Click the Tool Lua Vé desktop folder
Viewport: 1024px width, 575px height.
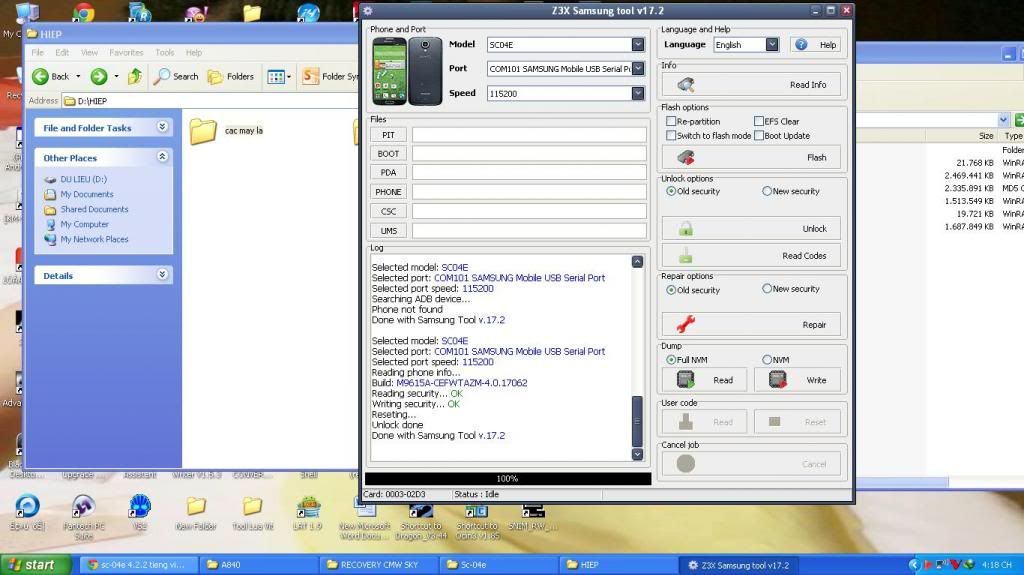252,506
